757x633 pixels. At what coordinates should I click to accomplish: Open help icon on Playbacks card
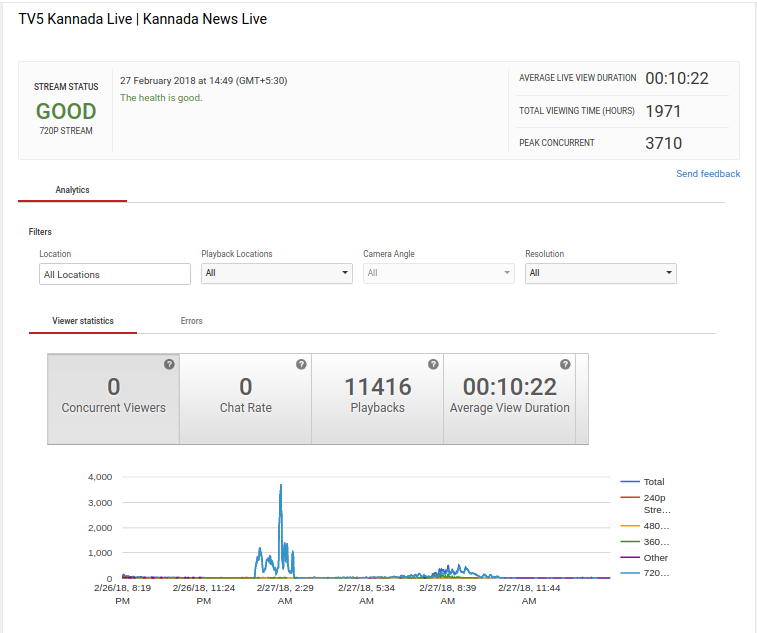coord(433,365)
